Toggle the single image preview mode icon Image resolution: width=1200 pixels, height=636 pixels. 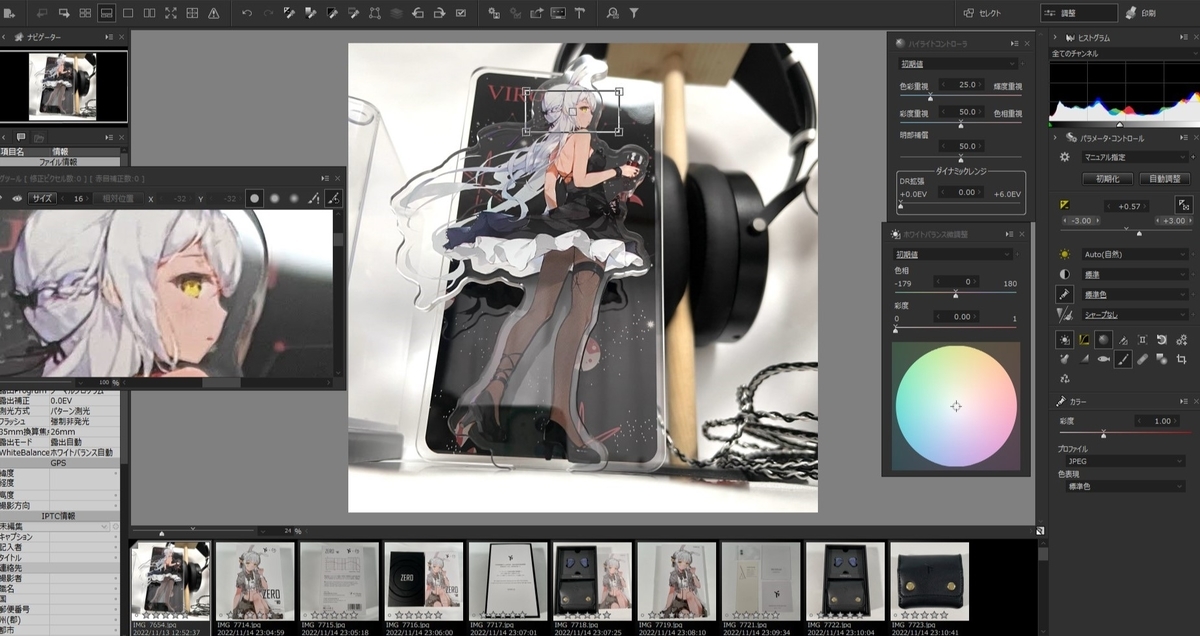[128, 13]
